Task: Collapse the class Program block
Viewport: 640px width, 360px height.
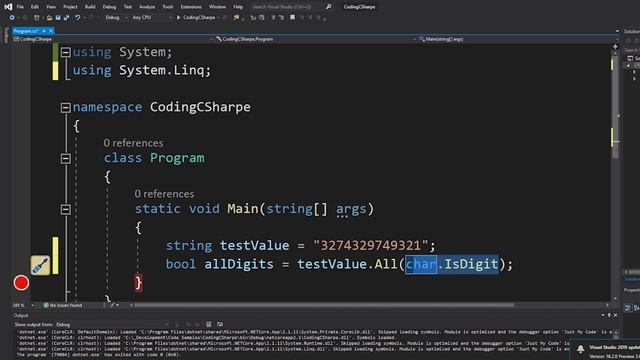Action: 65,158
